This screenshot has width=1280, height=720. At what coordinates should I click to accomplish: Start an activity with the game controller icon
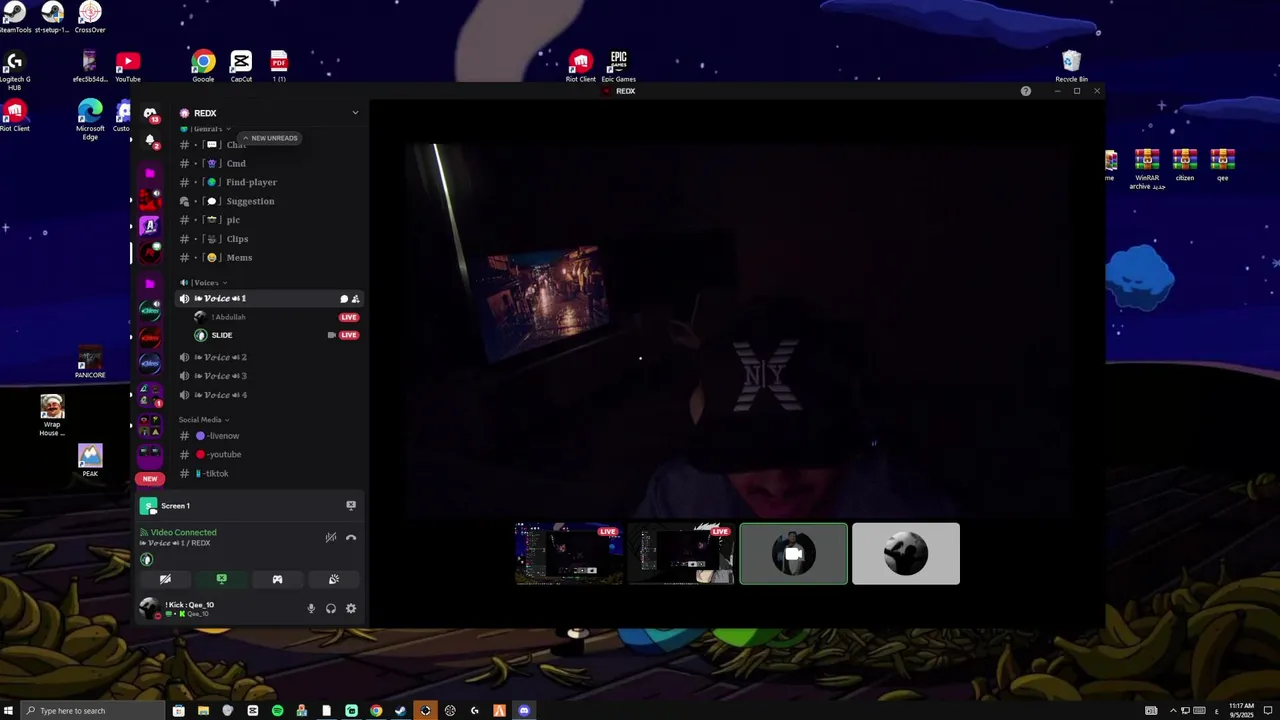[277, 579]
